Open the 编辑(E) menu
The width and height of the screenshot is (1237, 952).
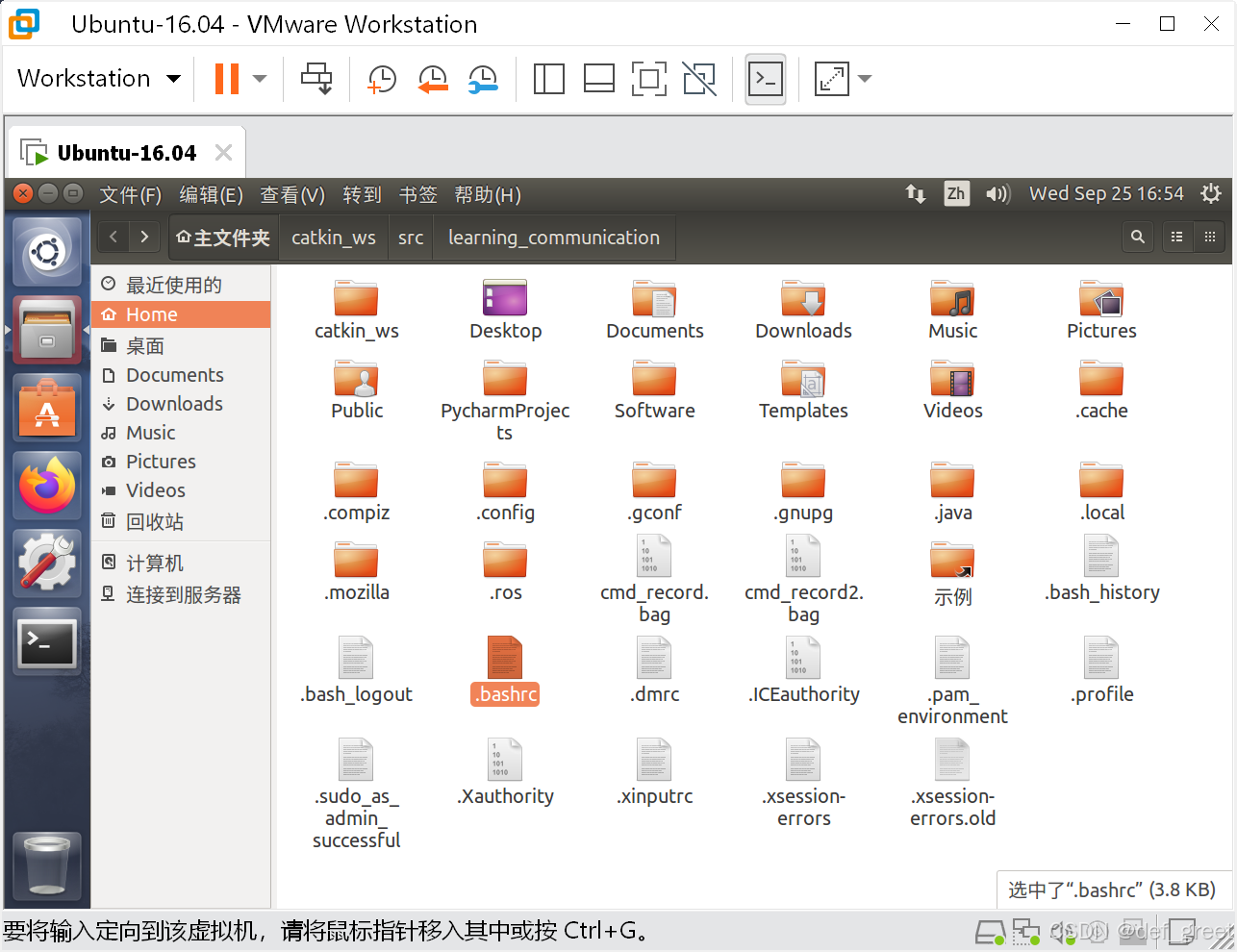(x=211, y=195)
